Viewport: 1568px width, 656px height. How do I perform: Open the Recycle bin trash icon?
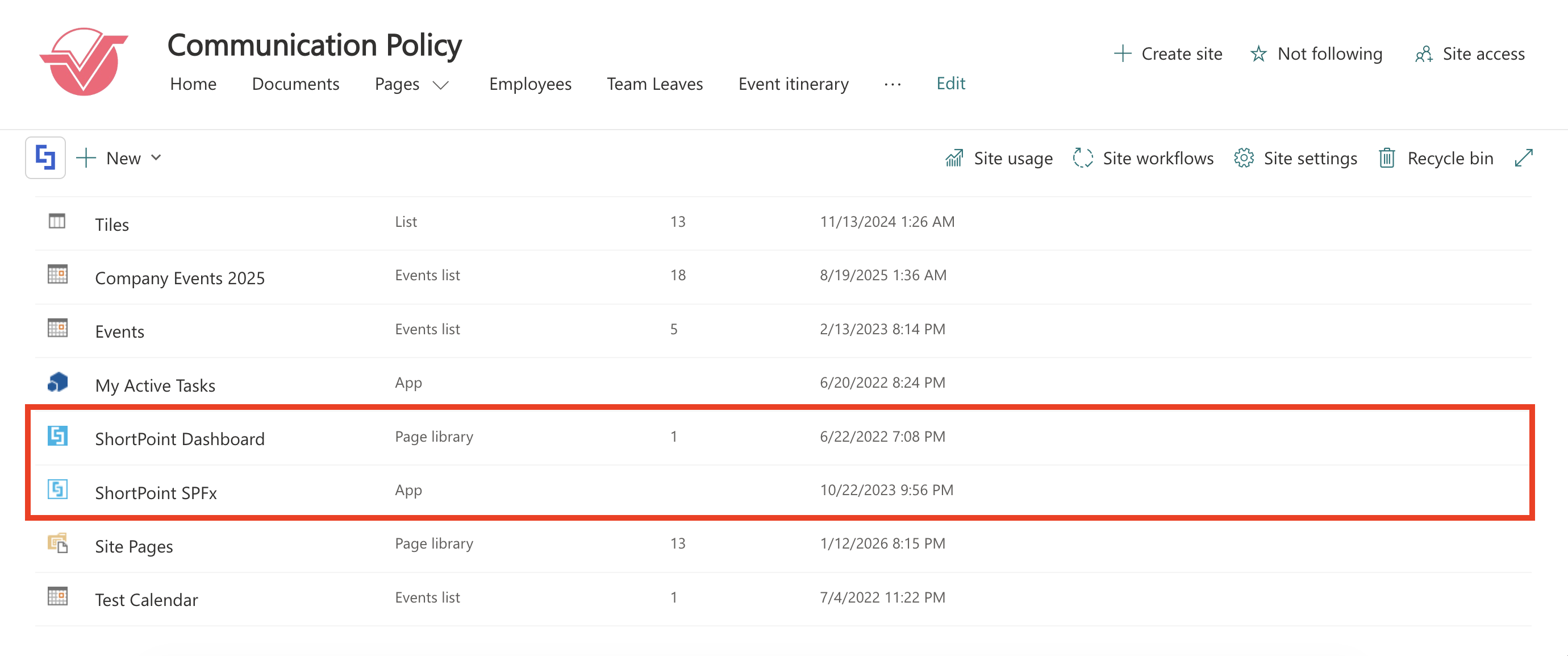[1387, 159]
